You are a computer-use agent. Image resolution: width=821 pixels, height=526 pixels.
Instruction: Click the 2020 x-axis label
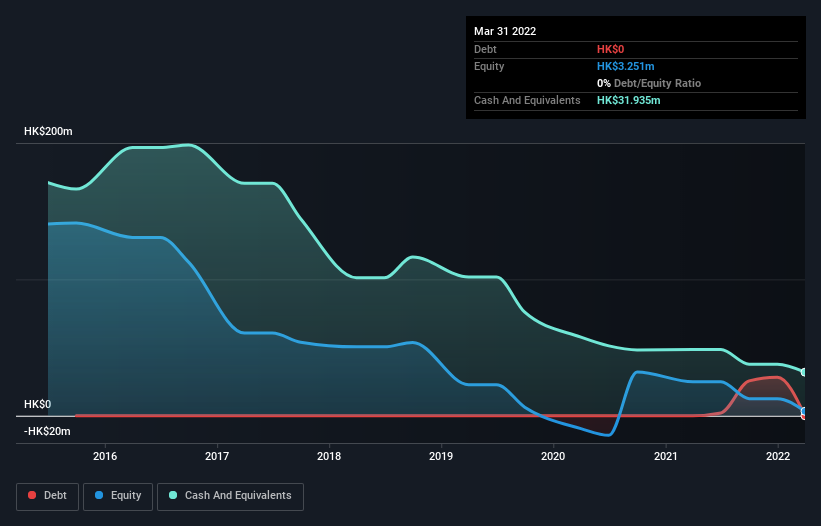[x=553, y=456]
